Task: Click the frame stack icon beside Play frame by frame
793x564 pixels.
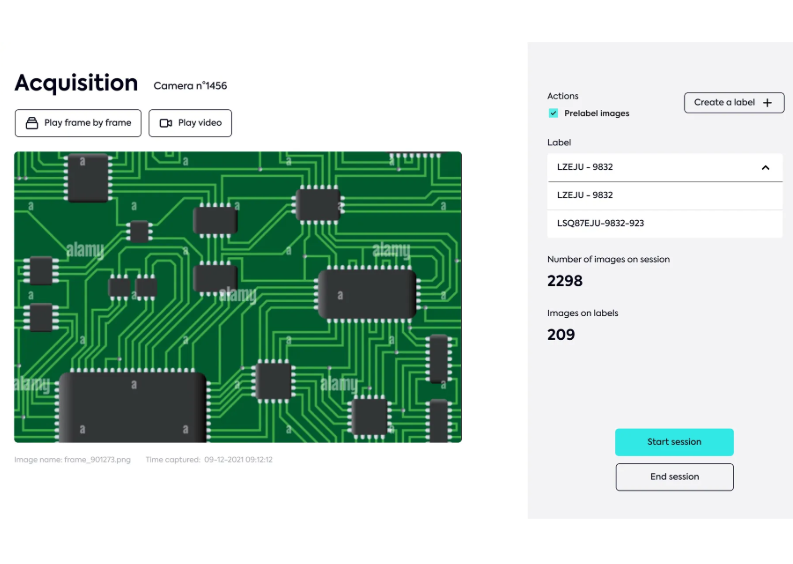Action: 32,123
